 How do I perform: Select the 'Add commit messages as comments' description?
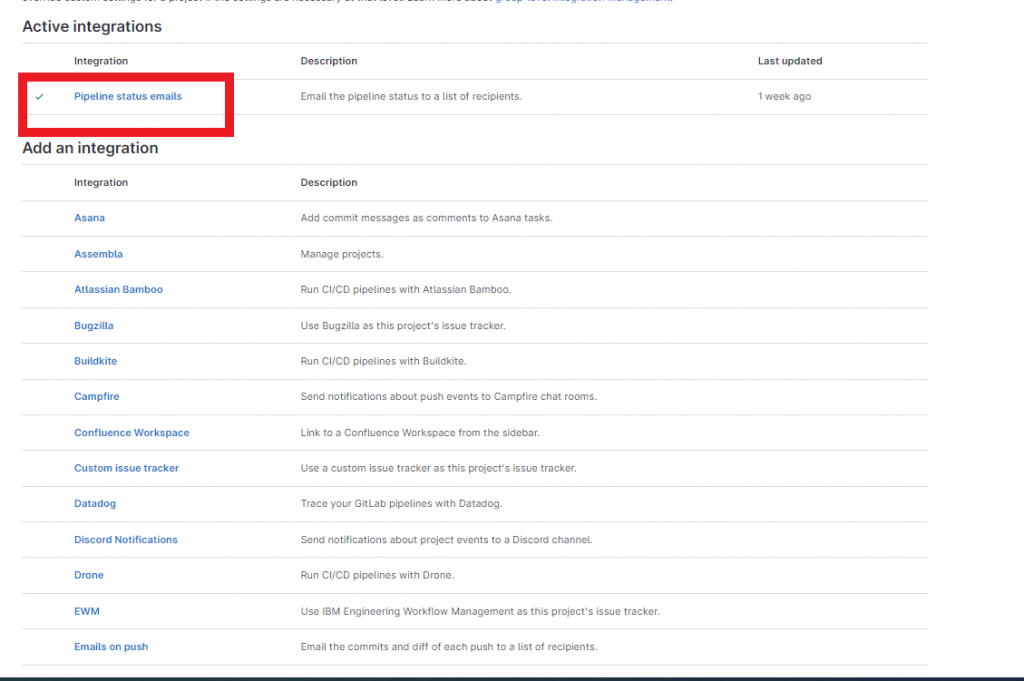[426, 217]
